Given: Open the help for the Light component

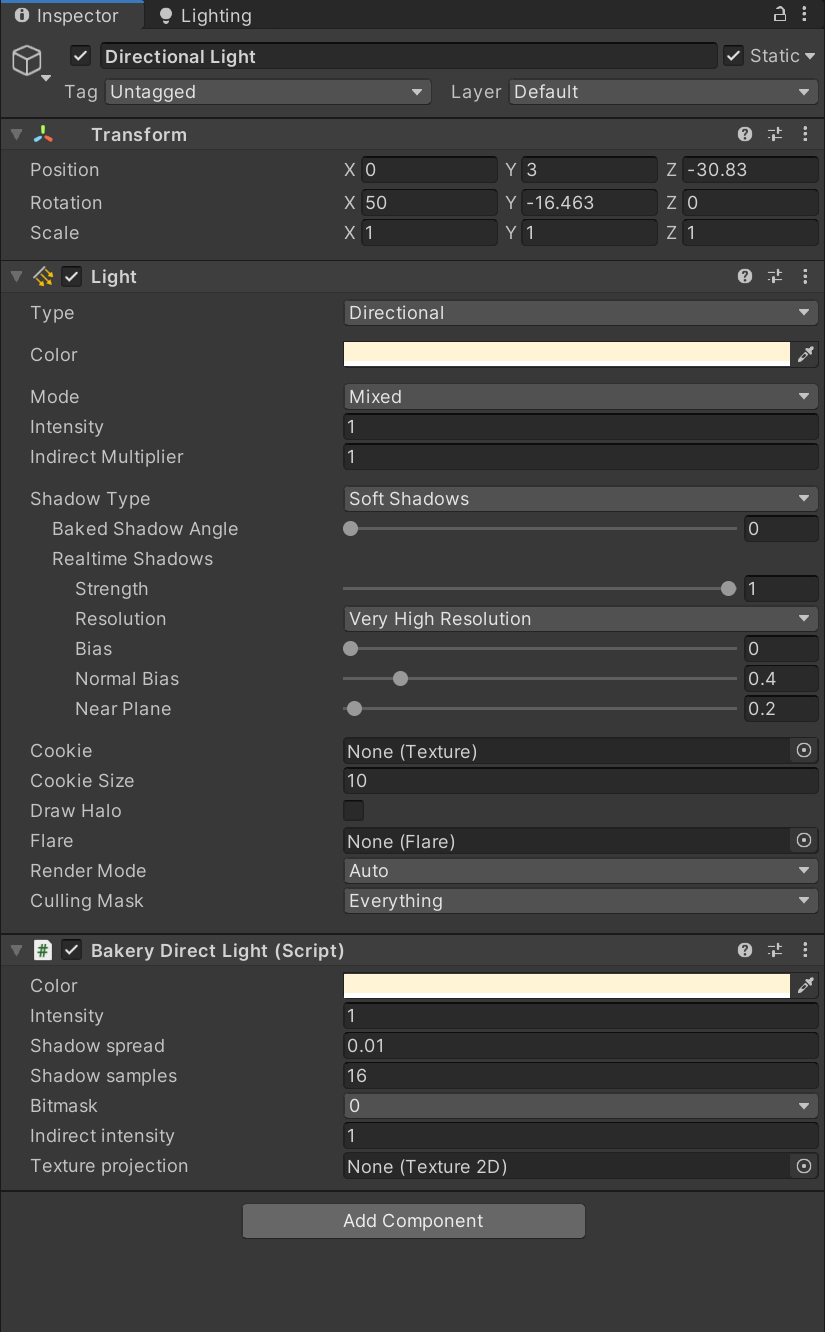Looking at the screenshot, I should (744, 276).
